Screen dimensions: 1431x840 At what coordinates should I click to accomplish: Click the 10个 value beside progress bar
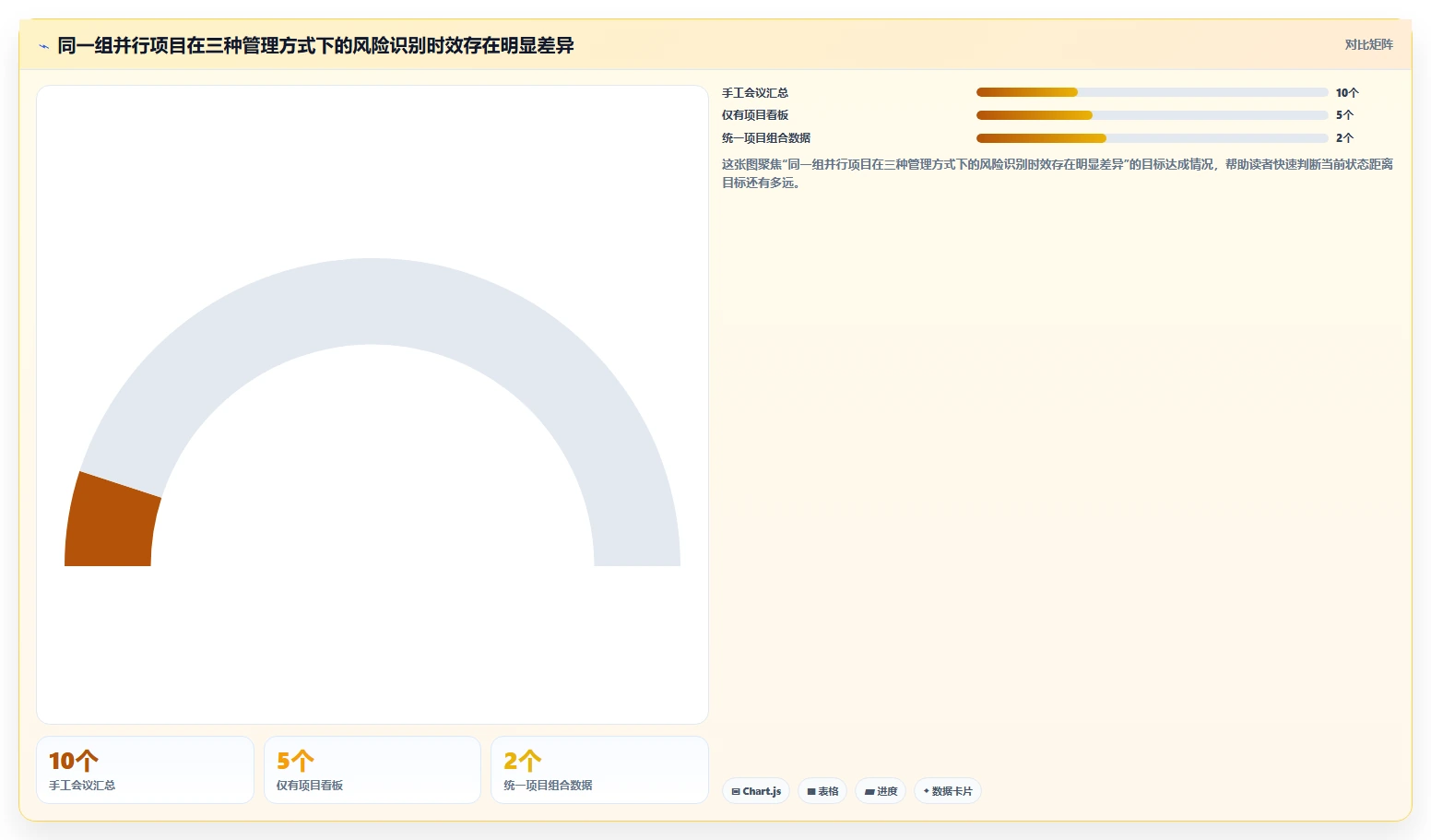[x=1347, y=92]
